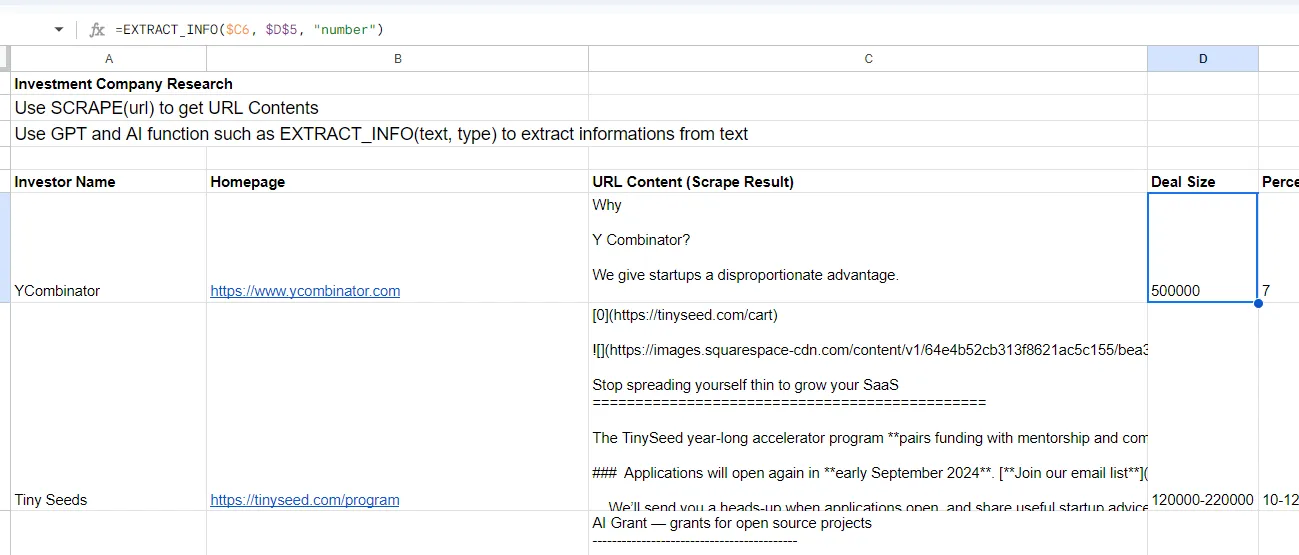Select the Investment Company Research title cell

(123, 84)
